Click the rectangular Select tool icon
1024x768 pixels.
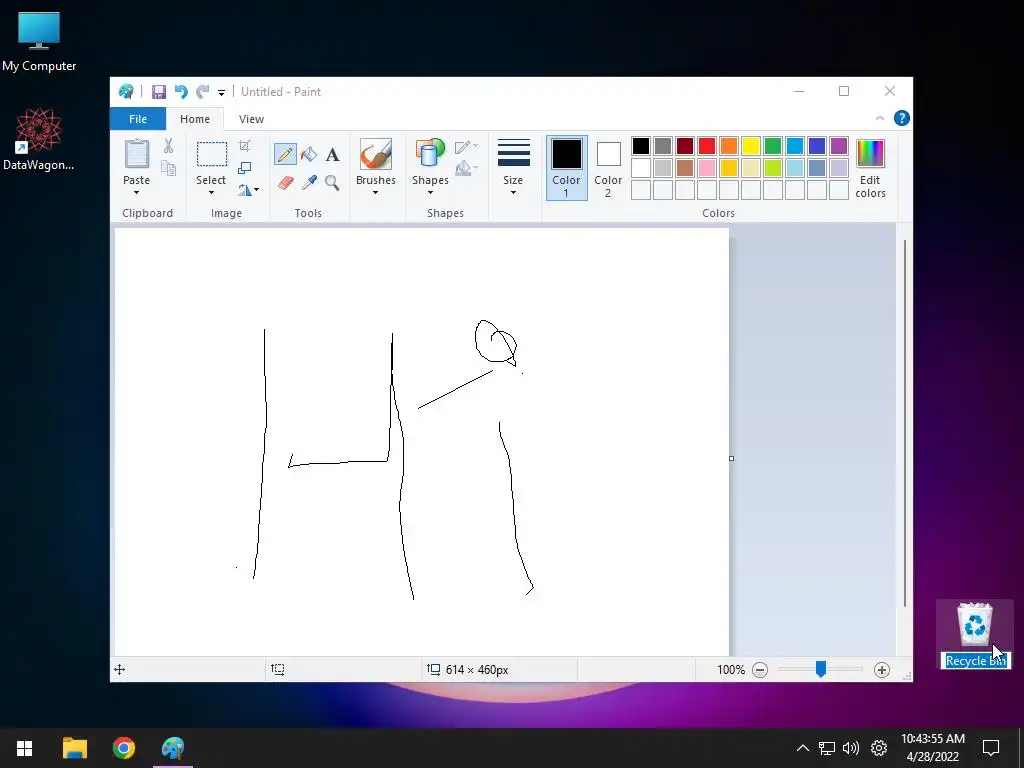click(212, 154)
